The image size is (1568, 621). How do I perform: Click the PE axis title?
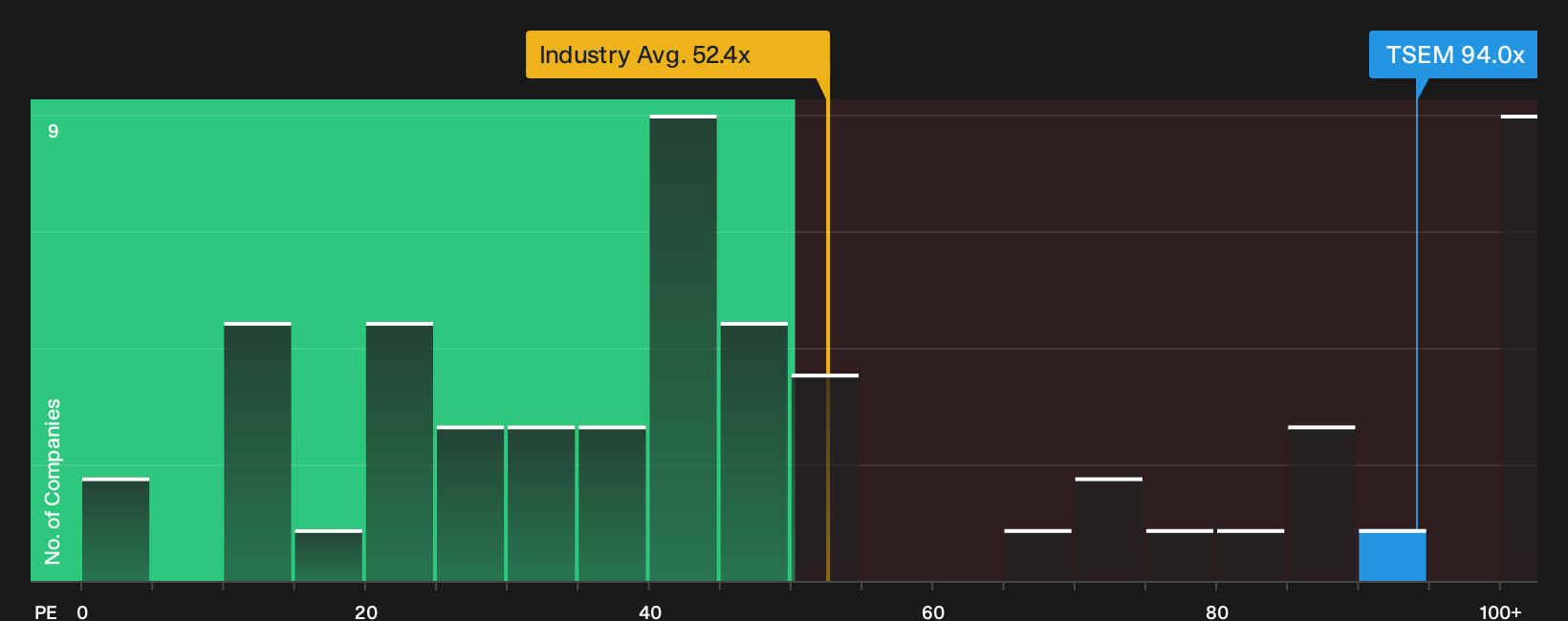click(45, 611)
